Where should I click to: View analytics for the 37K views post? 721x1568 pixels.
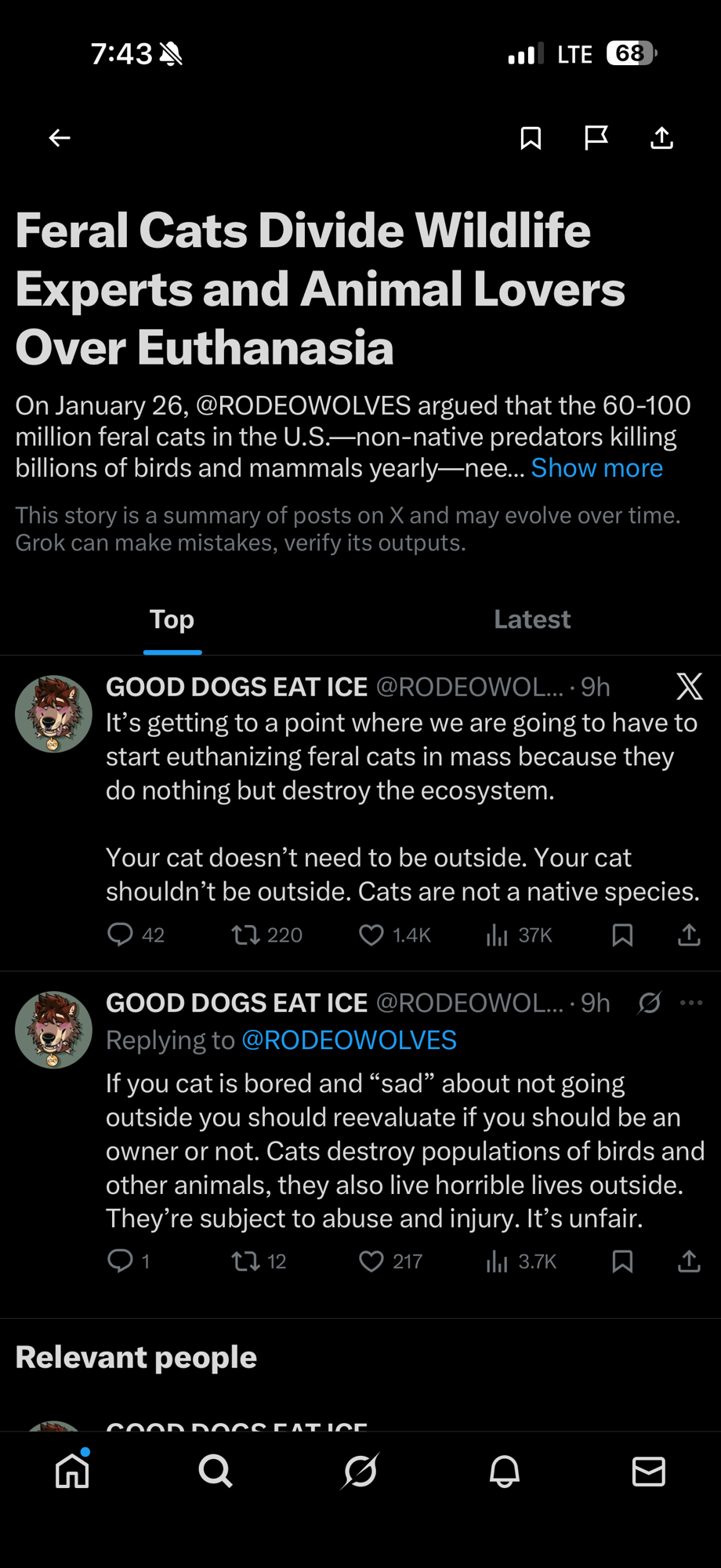pyautogui.click(x=497, y=935)
